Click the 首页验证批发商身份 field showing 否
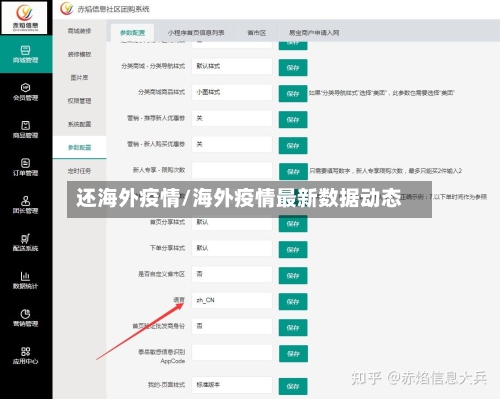The image size is (500, 399). (x=232, y=326)
